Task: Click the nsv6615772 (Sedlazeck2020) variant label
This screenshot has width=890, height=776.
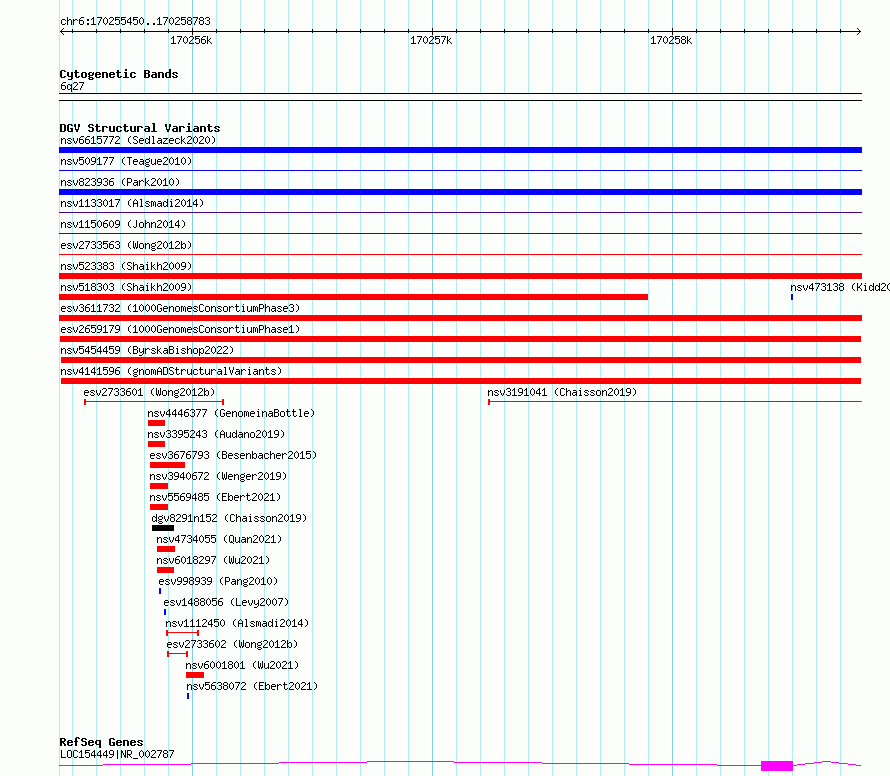Action: click(x=138, y=140)
